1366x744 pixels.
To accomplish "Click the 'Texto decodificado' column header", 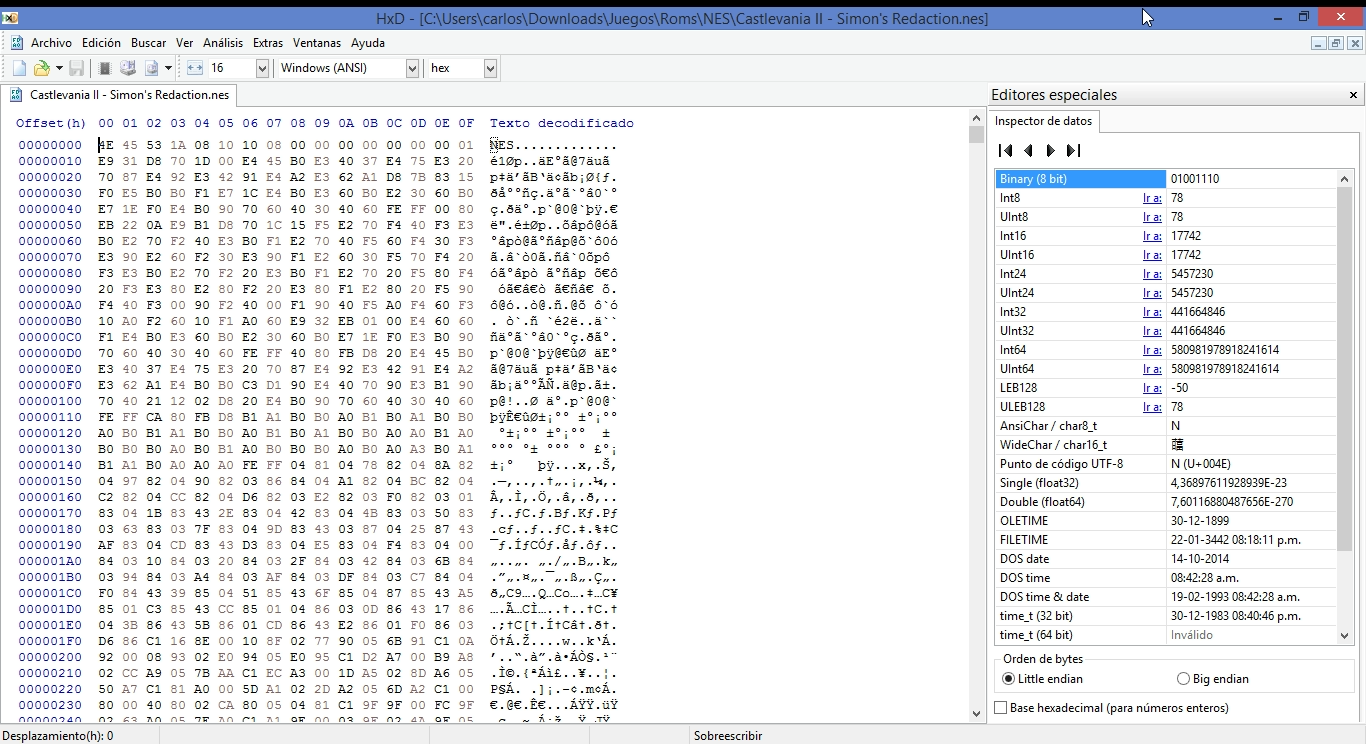I will (561, 123).
